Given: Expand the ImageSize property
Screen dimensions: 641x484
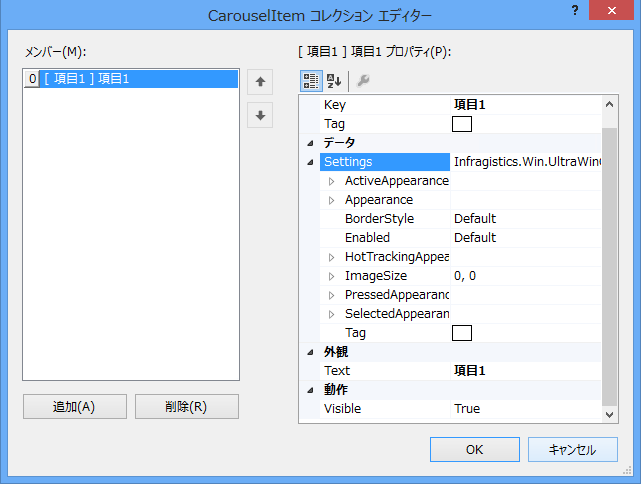Looking at the screenshot, I should tap(331, 276).
